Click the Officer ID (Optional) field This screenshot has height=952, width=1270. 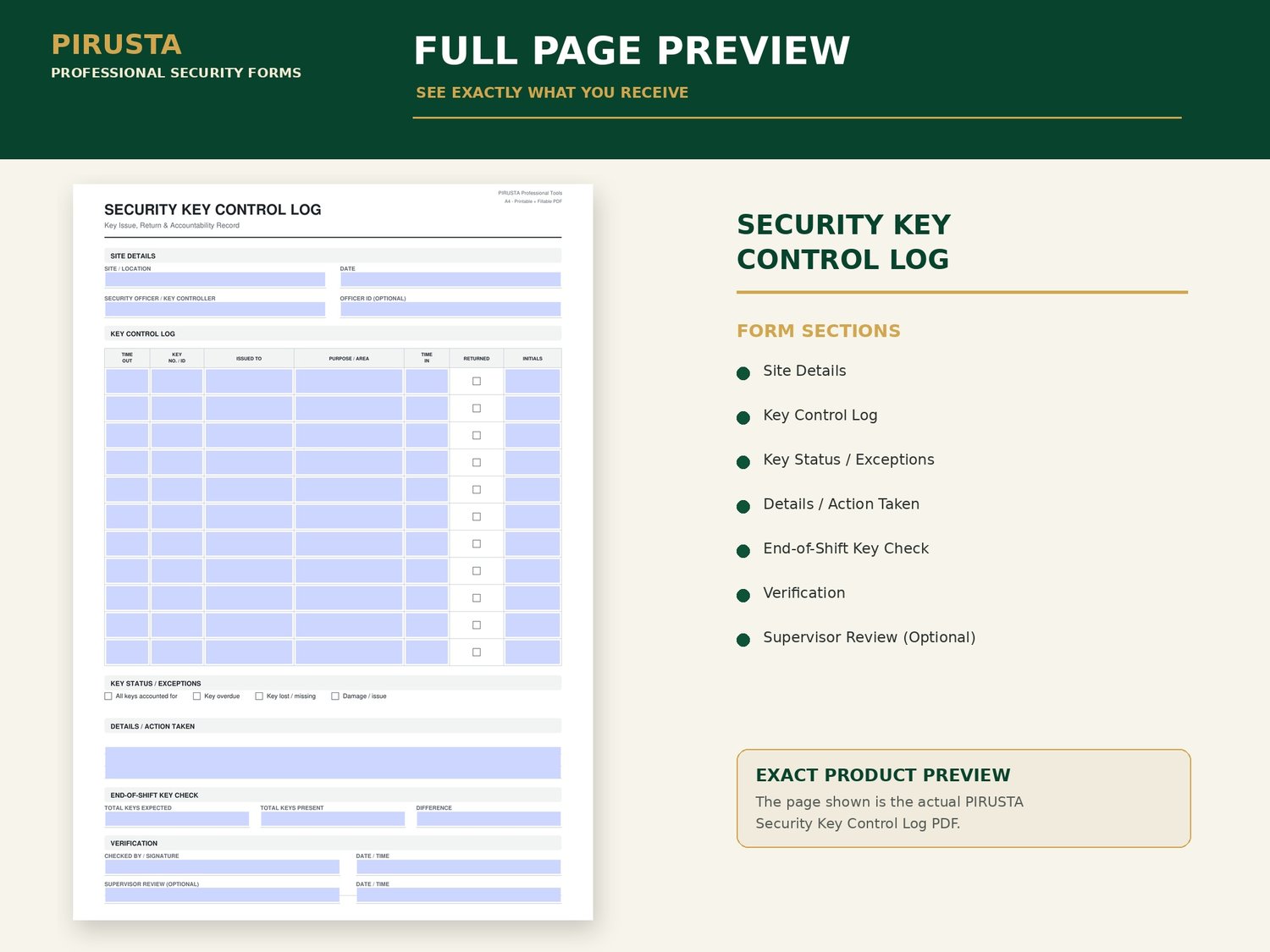pyautogui.click(x=450, y=310)
